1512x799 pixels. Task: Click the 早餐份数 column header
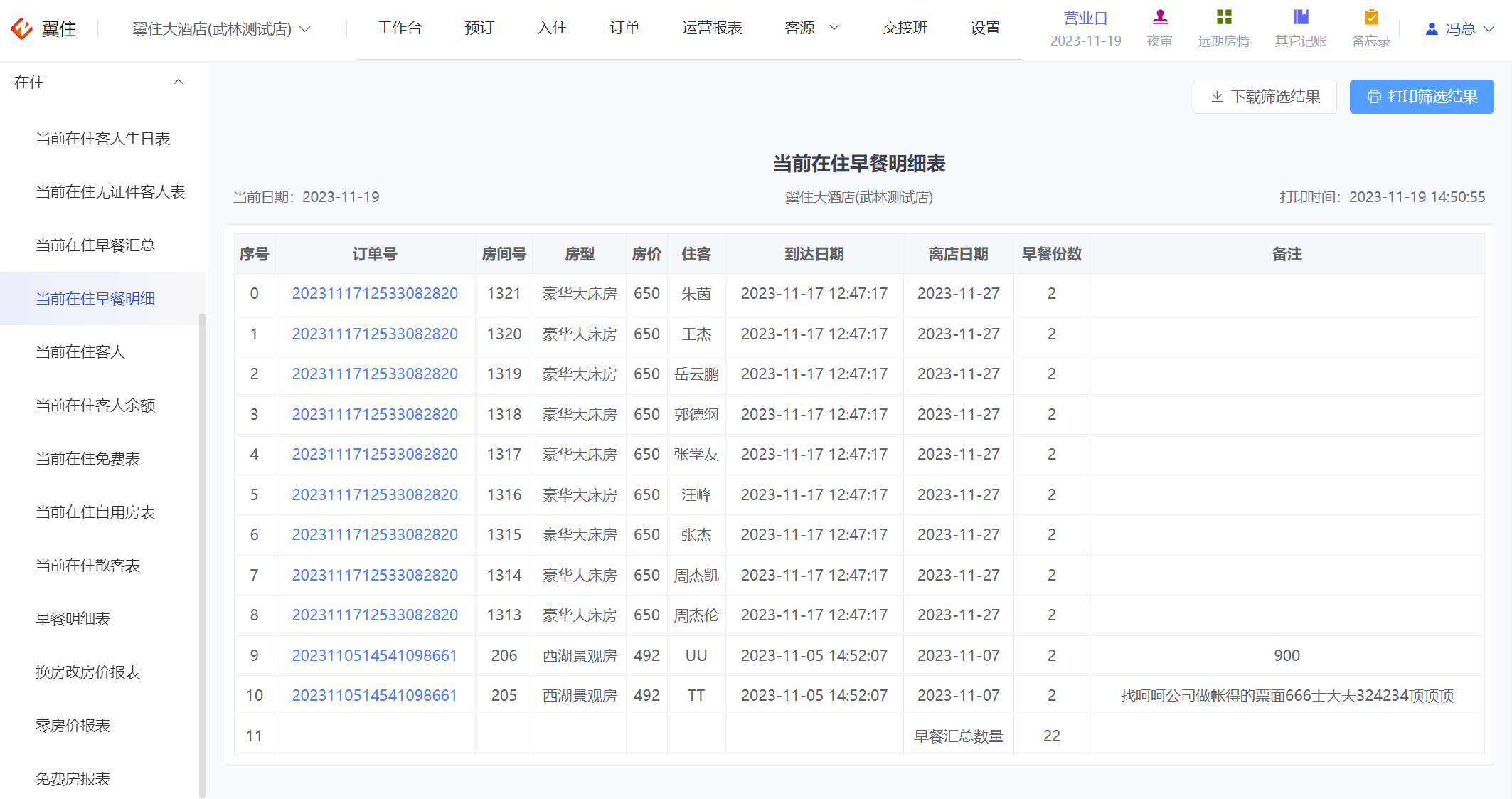[x=1052, y=254]
